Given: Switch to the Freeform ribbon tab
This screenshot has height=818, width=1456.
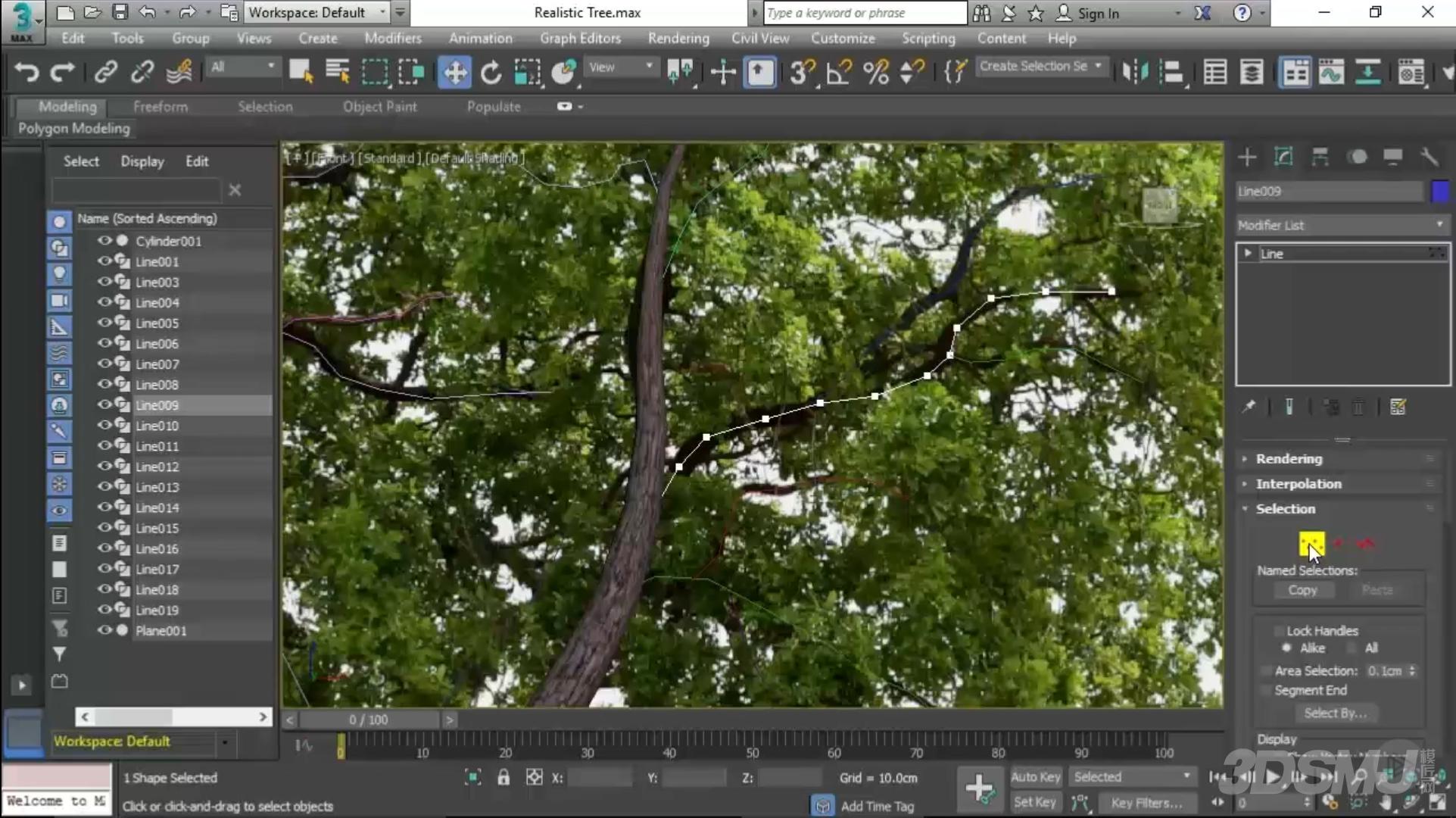Looking at the screenshot, I should (161, 107).
